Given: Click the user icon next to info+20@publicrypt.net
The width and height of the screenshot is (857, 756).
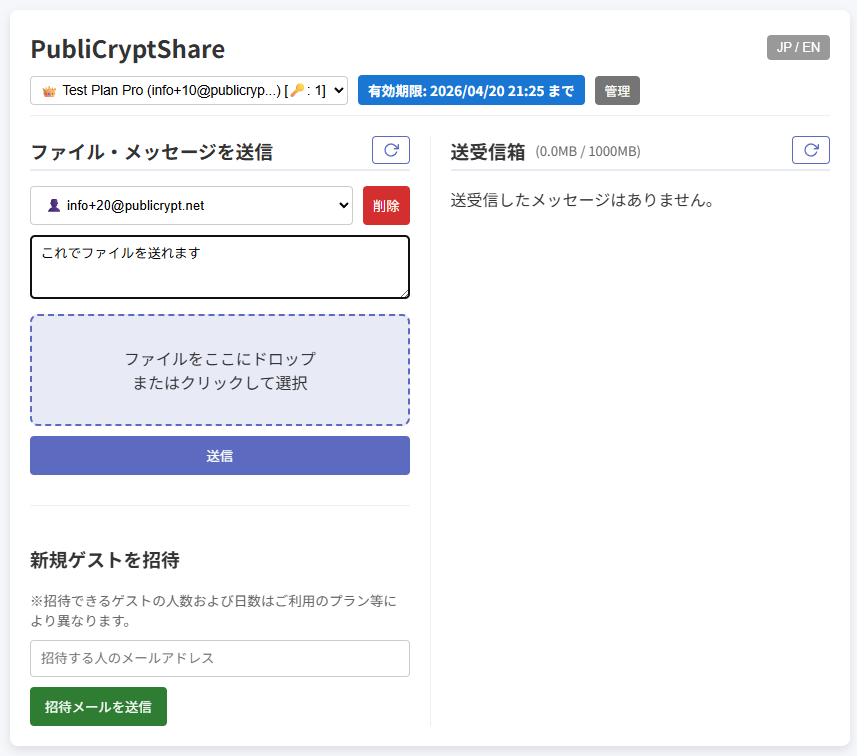Looking at the screenshot, I should [54, 206].
